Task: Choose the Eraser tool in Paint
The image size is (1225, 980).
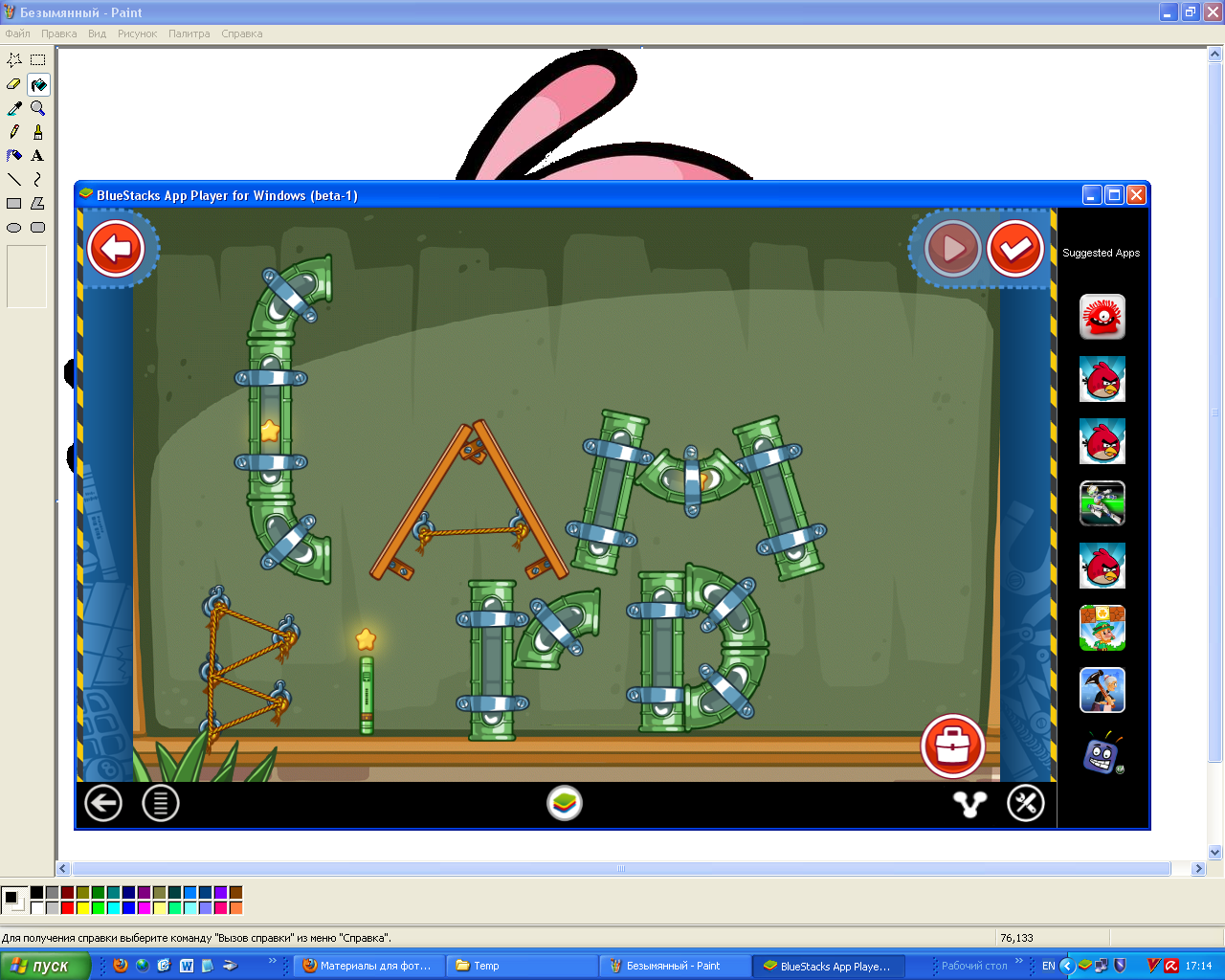Action: [x=14, y=84]
